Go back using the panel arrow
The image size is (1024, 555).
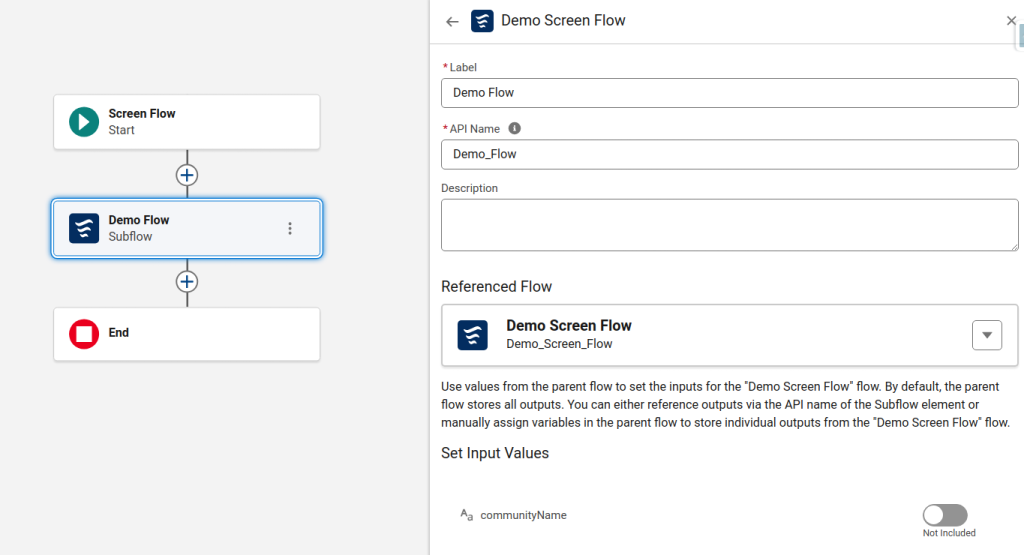[452, 22]
